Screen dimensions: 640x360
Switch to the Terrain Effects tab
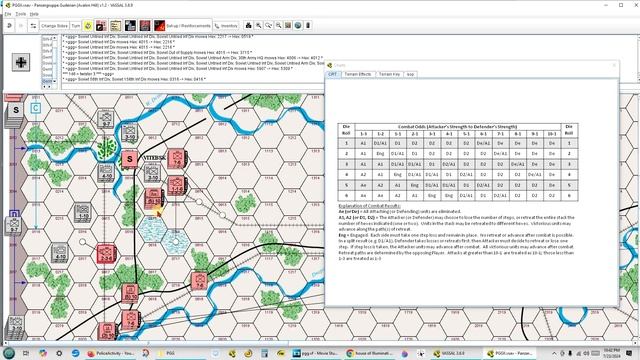click(358, 74)
